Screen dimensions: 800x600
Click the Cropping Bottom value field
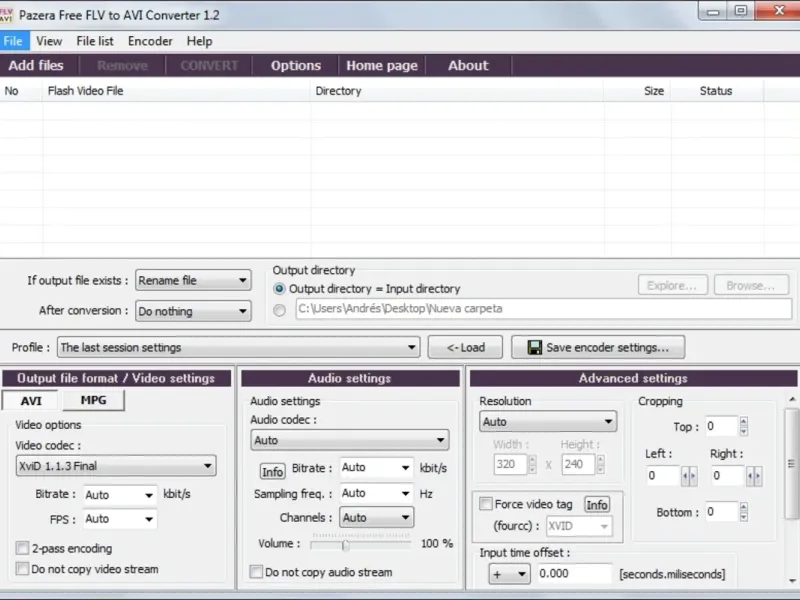721,512
